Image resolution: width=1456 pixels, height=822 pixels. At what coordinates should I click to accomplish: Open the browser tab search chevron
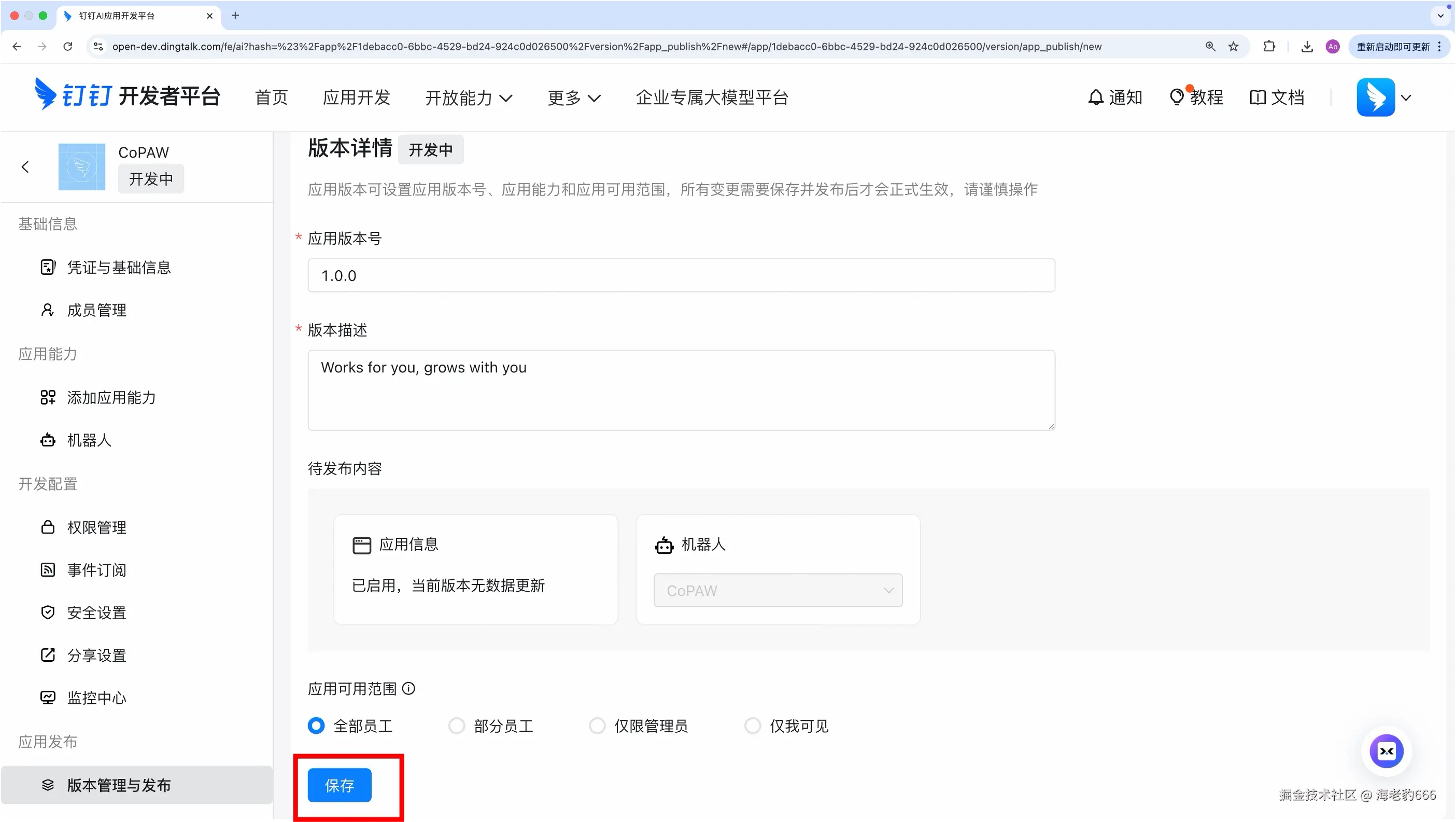coord(1440,15)
